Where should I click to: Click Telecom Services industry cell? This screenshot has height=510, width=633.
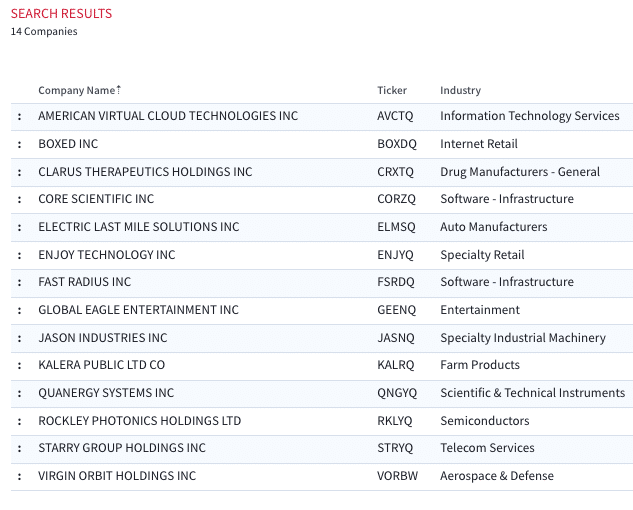tap(487, 448)
